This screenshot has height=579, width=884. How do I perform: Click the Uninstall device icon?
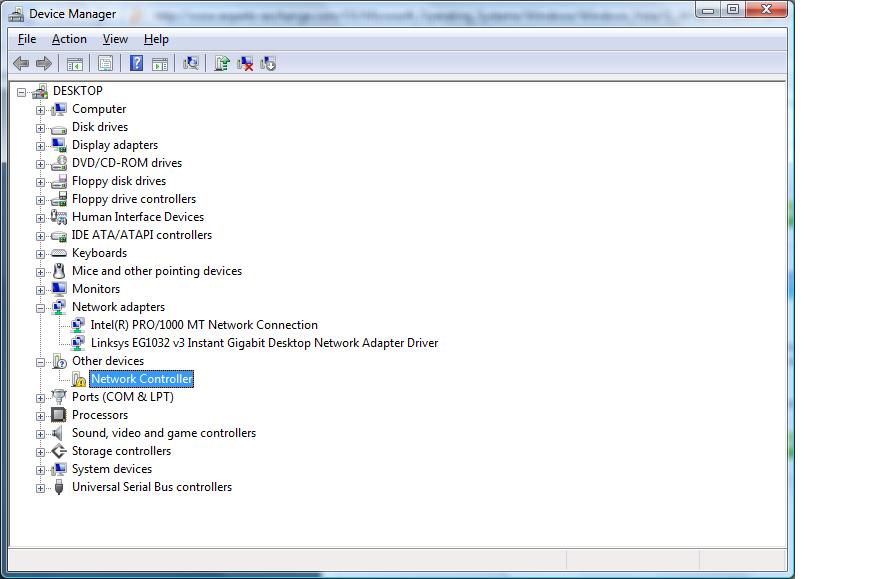245,63
